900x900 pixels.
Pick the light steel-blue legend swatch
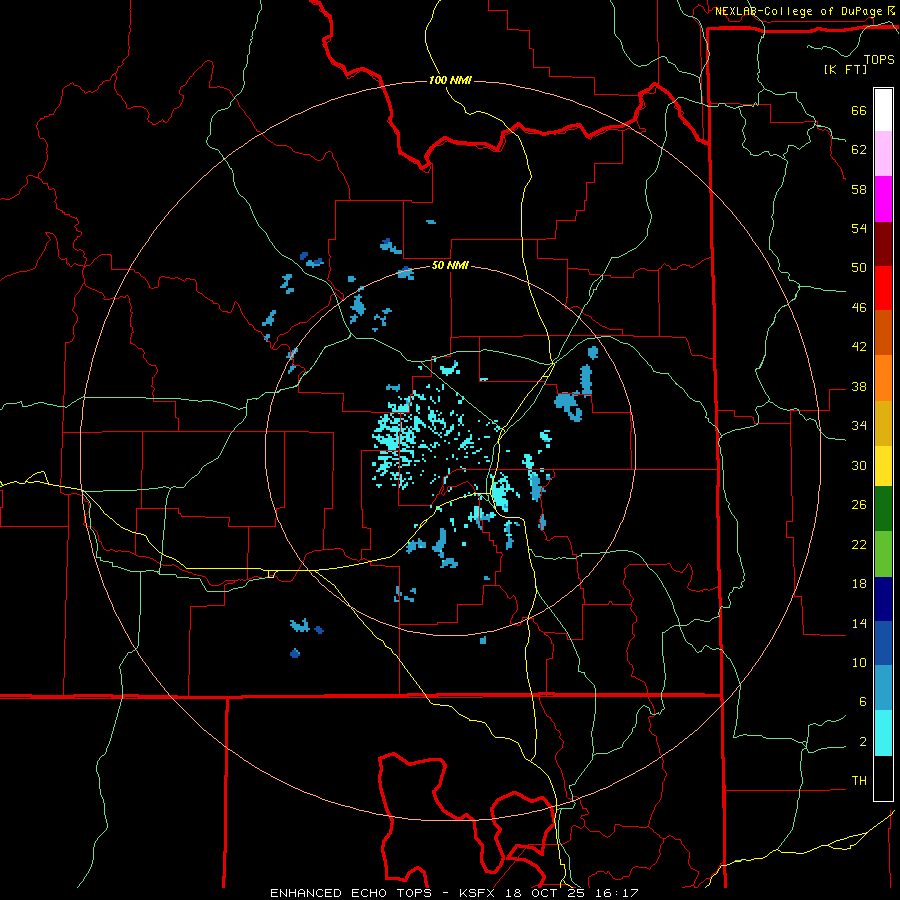(x=883, y=688)
